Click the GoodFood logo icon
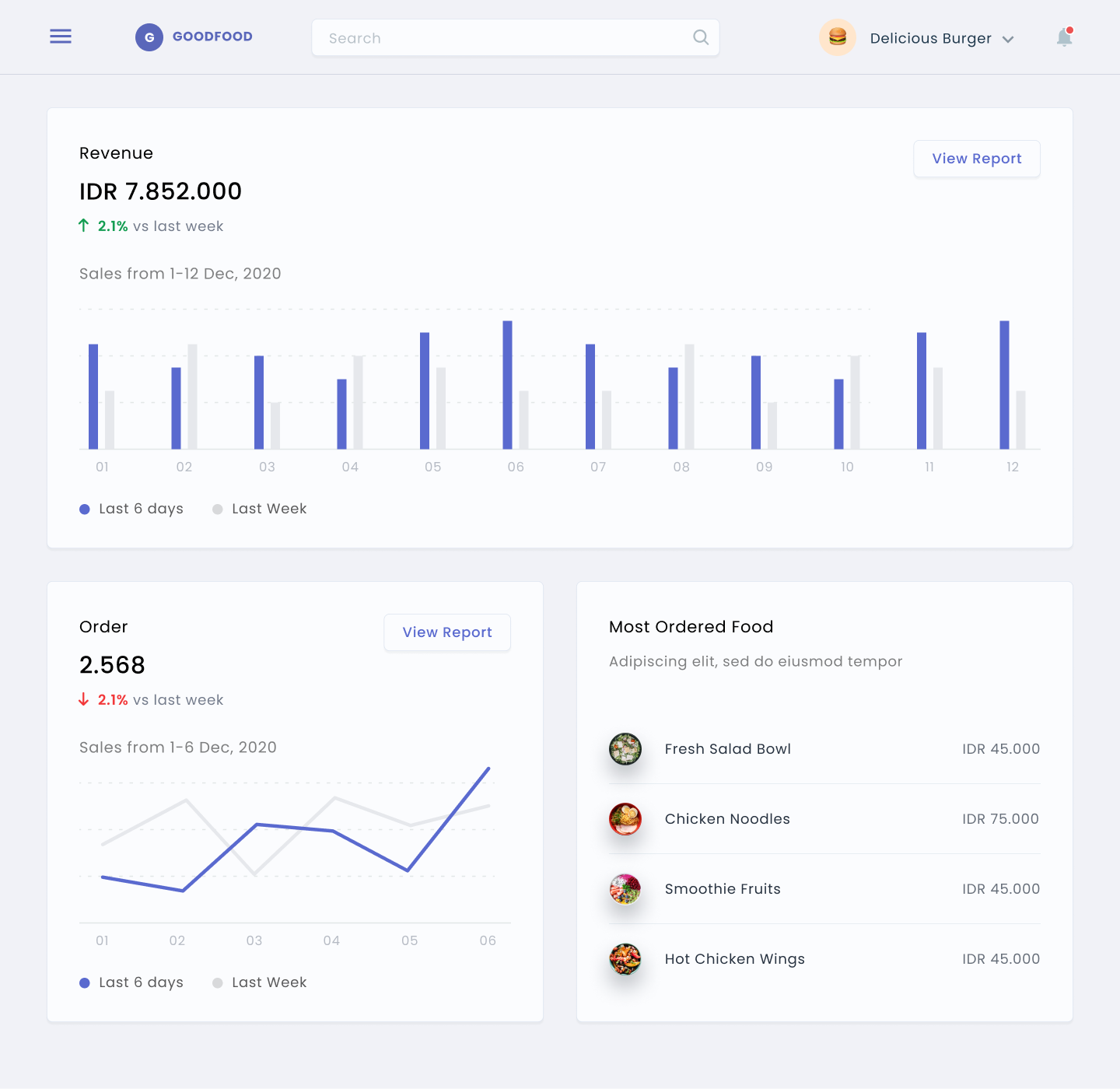 point(149,37)
